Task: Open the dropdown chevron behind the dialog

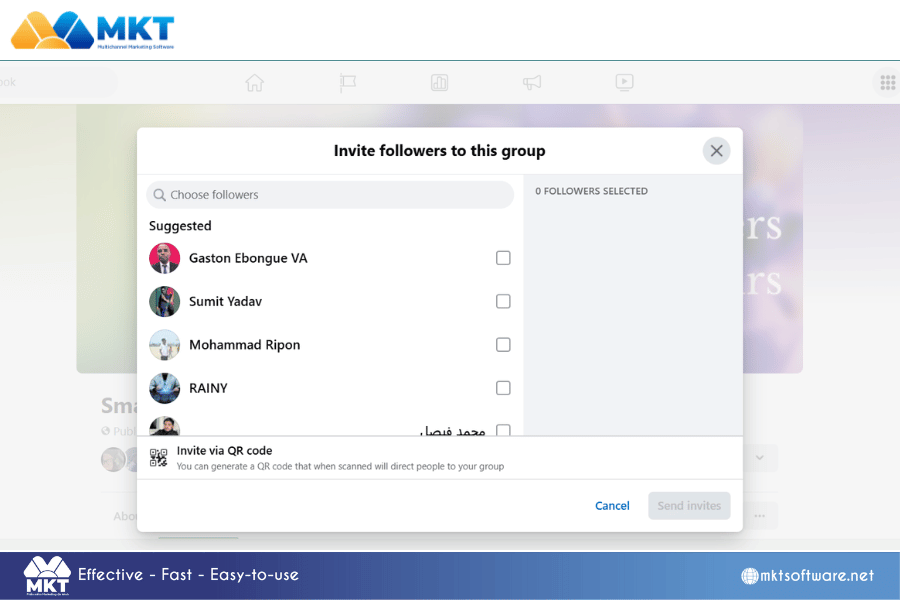Action: tap(760, 458)
